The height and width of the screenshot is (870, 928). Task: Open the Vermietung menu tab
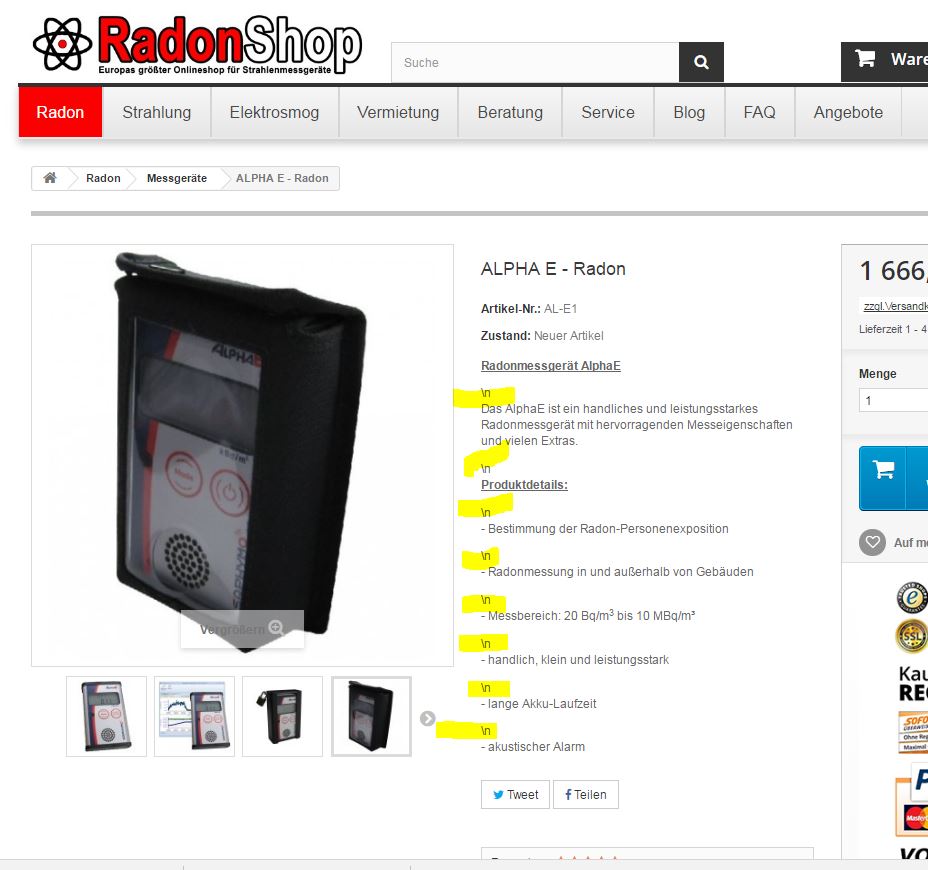(398, 112)
